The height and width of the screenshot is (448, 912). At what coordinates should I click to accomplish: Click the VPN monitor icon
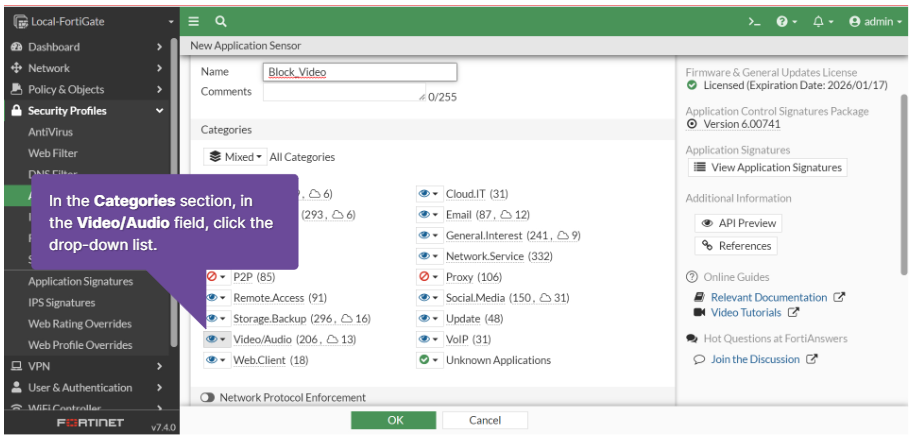pos(17,366)
